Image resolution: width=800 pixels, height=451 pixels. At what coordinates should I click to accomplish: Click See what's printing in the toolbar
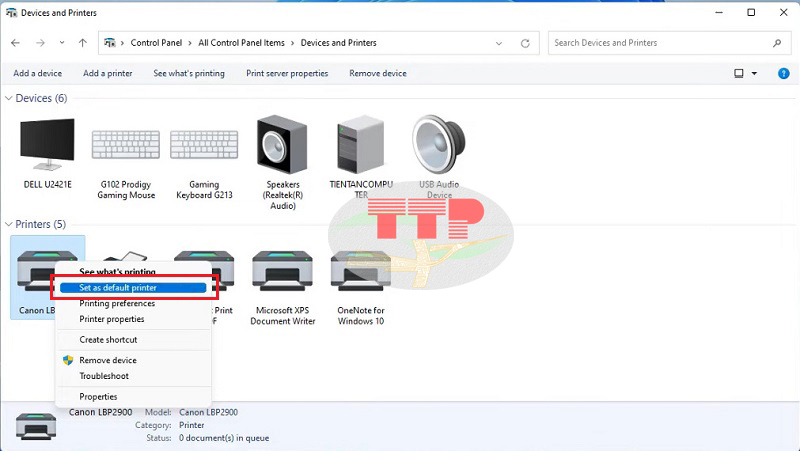(x=189, y=73)
